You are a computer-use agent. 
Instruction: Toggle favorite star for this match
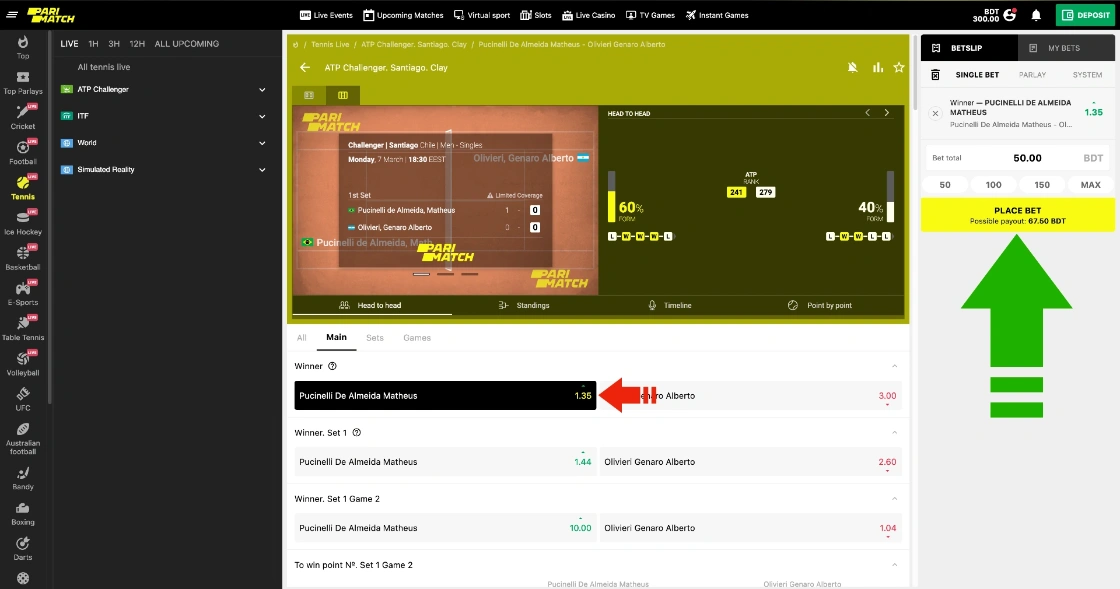[x=899, y=67]
